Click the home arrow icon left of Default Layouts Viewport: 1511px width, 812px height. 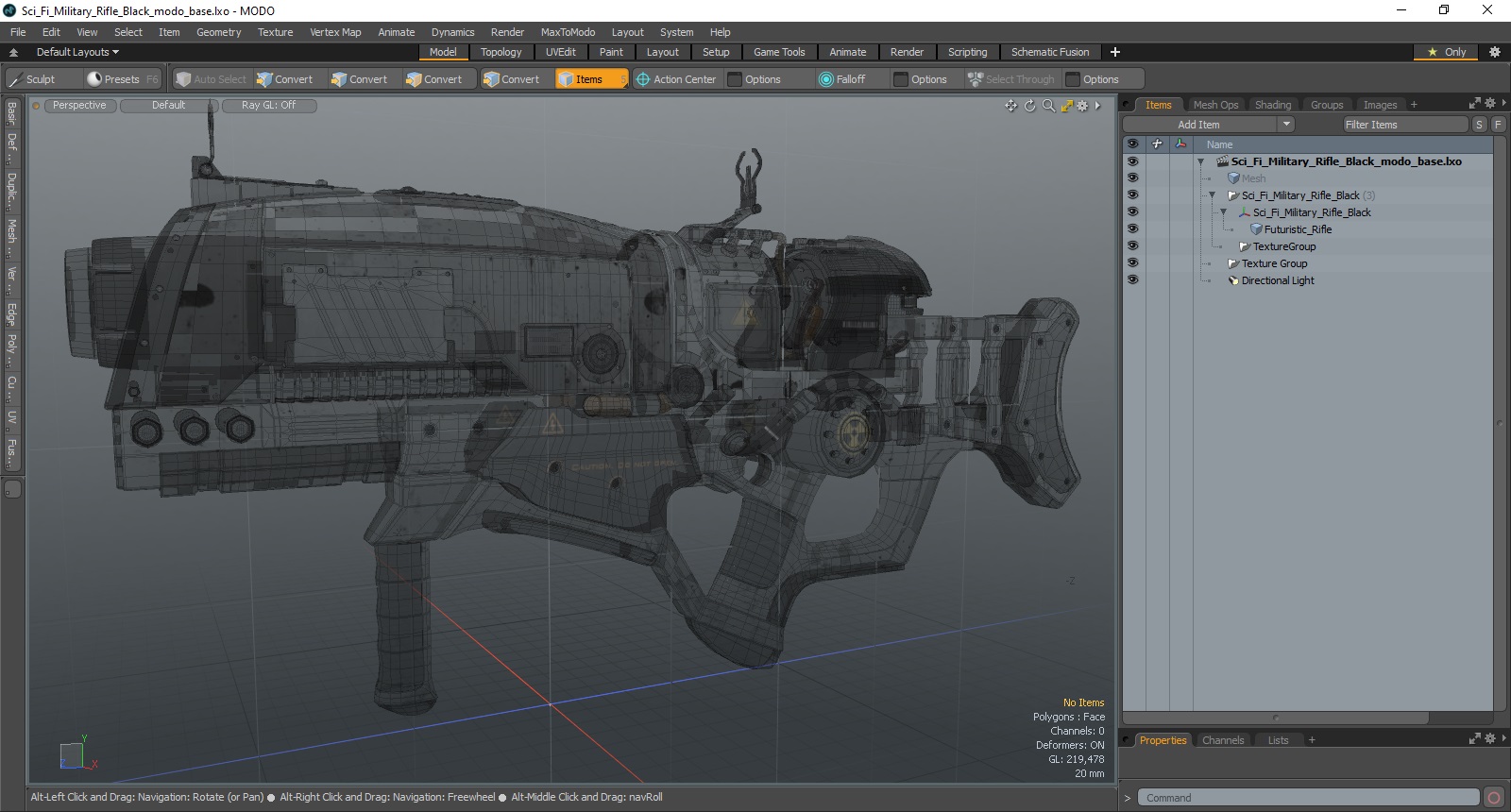coord(13,52)
